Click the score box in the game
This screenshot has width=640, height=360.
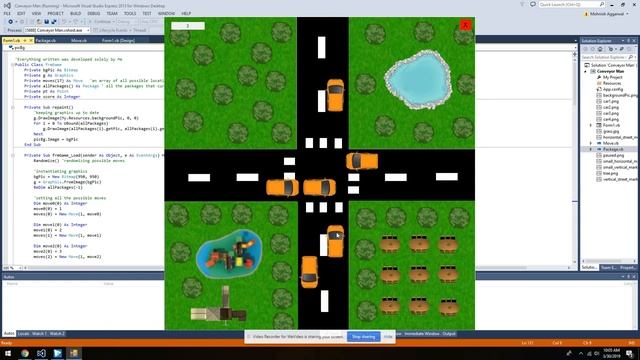[x=188, y=26]
